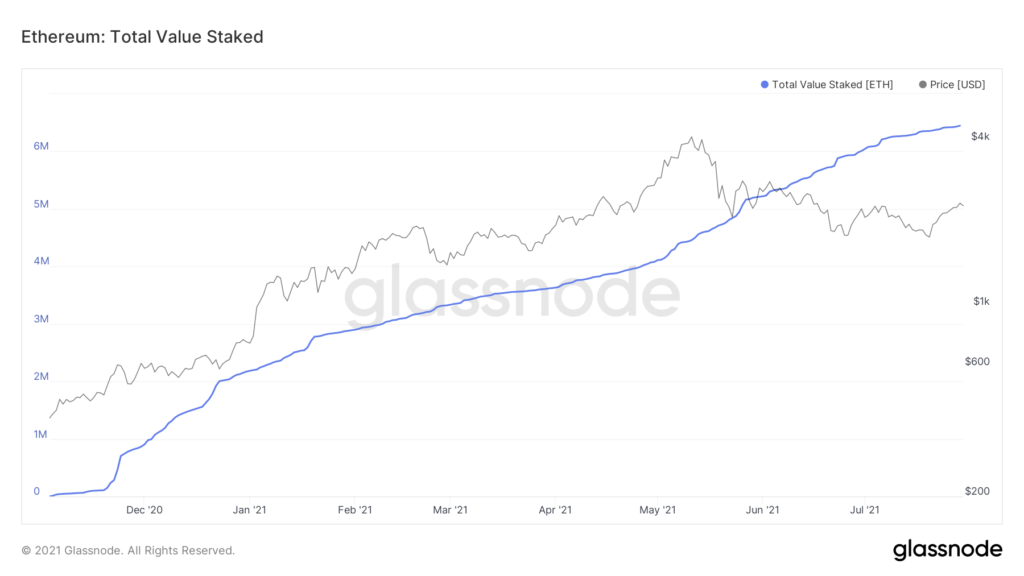Click the $4k label on price axis
The height and width of the screenshot is (576, 1024).
[x=980, y=137]
